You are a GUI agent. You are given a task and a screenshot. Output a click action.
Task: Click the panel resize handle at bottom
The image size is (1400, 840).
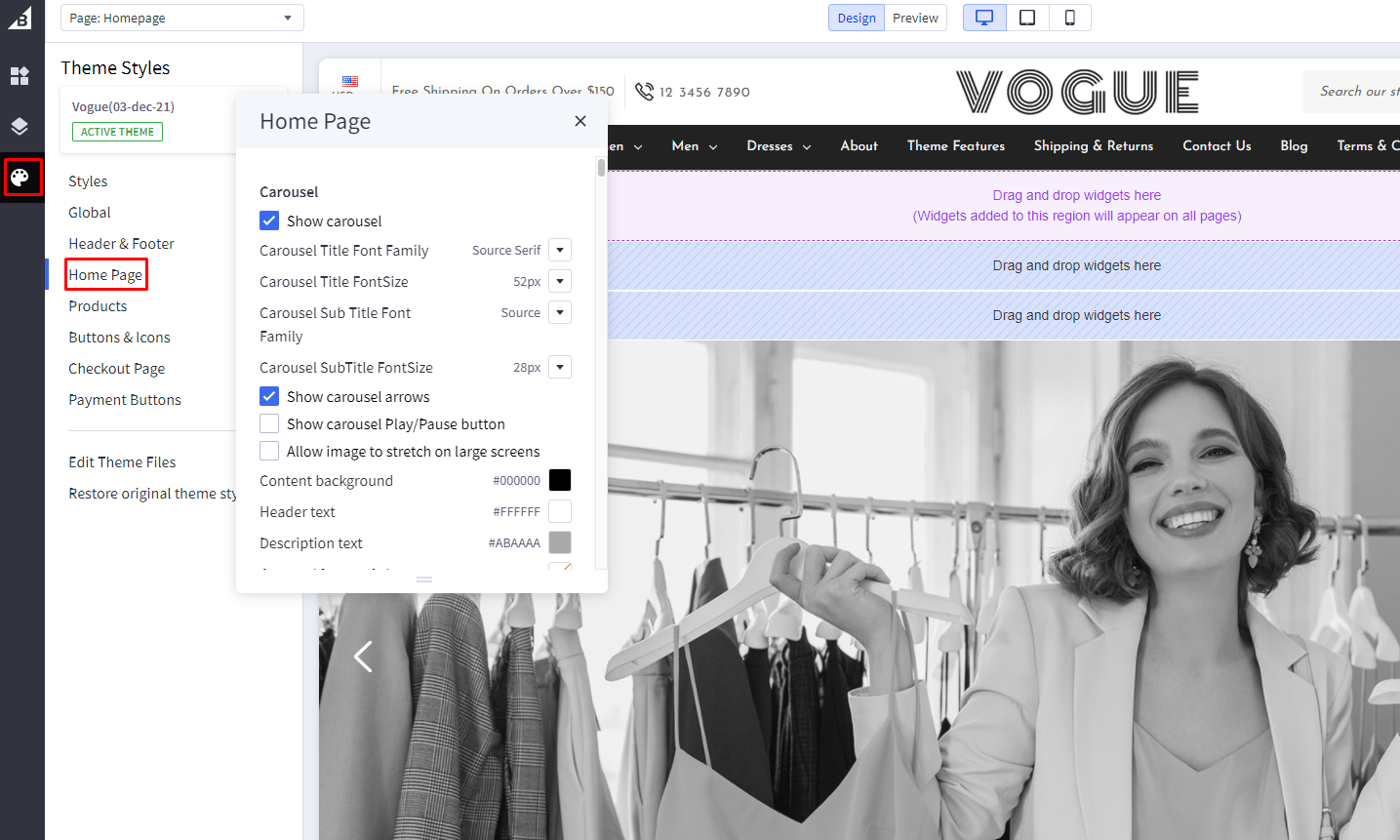(x=423, y=580)
